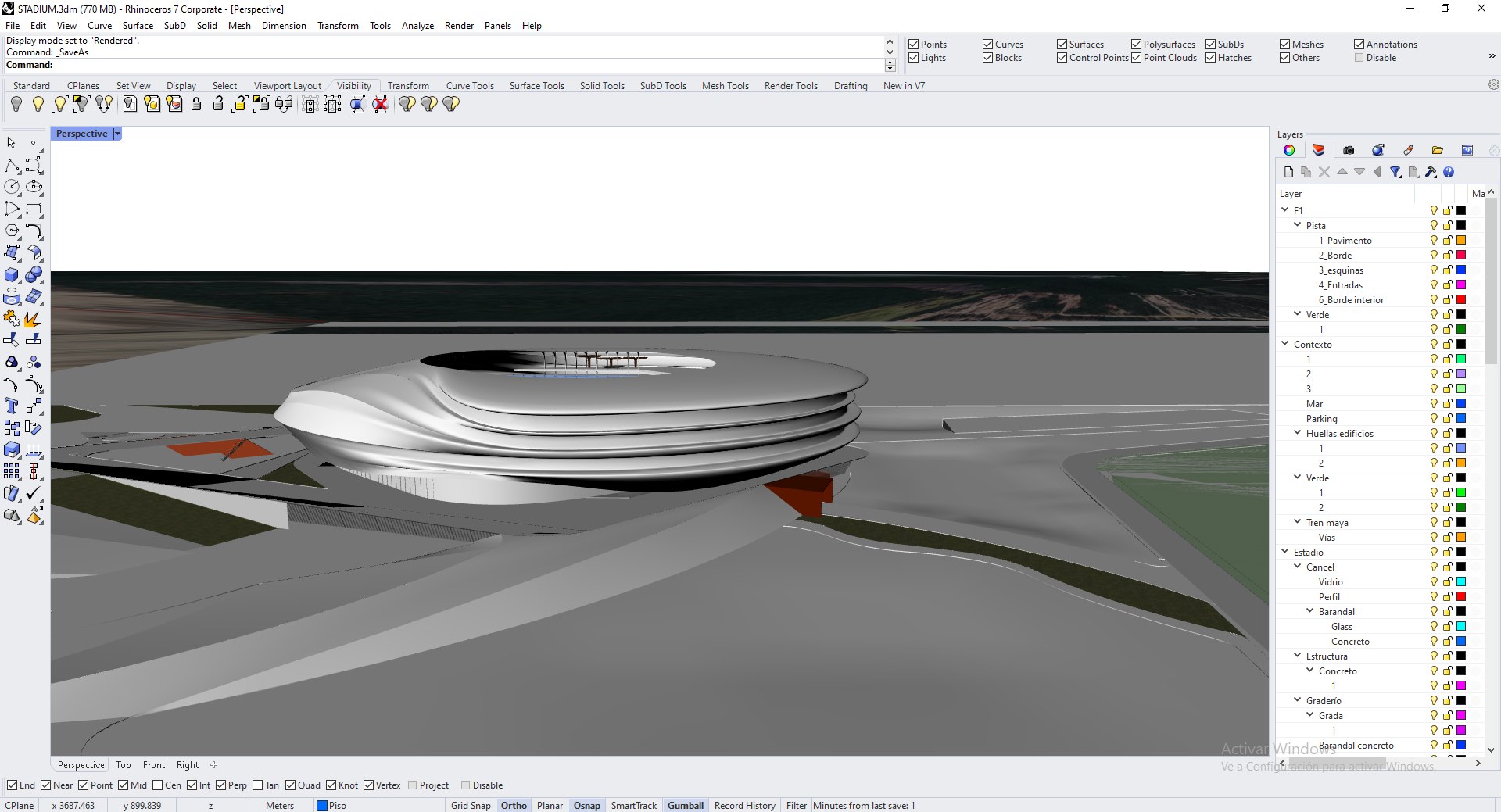Screen dimensions: 1501x812
Task: Toggle the Vertex osnap checkbox
Action: click(x=369, y=785)
